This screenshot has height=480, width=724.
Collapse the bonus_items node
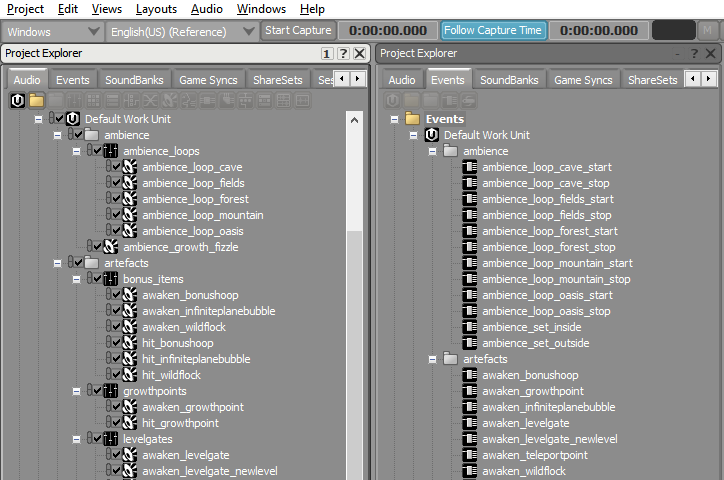pyautogui.click(x=76, y=279)
